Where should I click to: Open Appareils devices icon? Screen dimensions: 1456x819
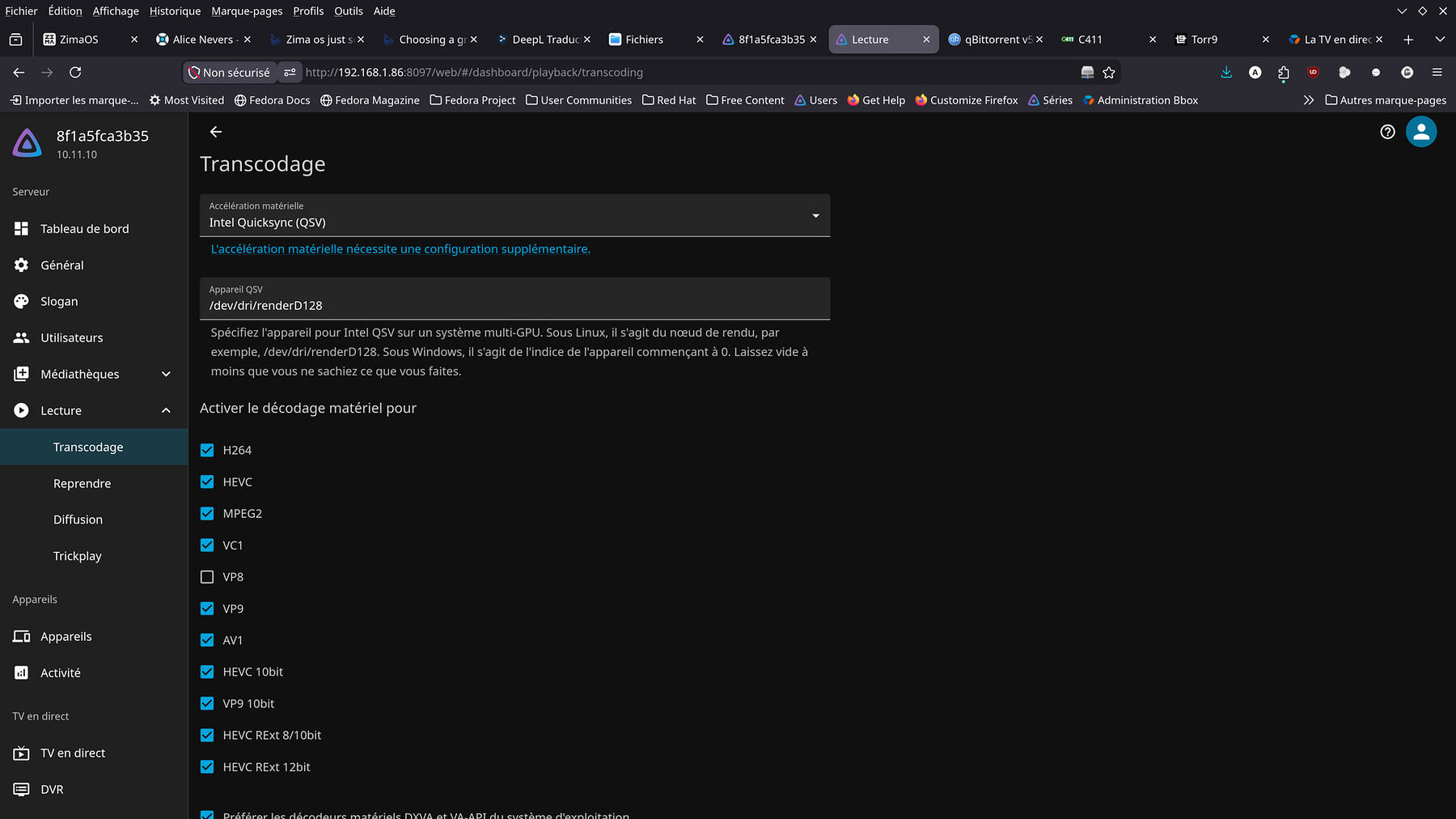click(x=22, y=636)
